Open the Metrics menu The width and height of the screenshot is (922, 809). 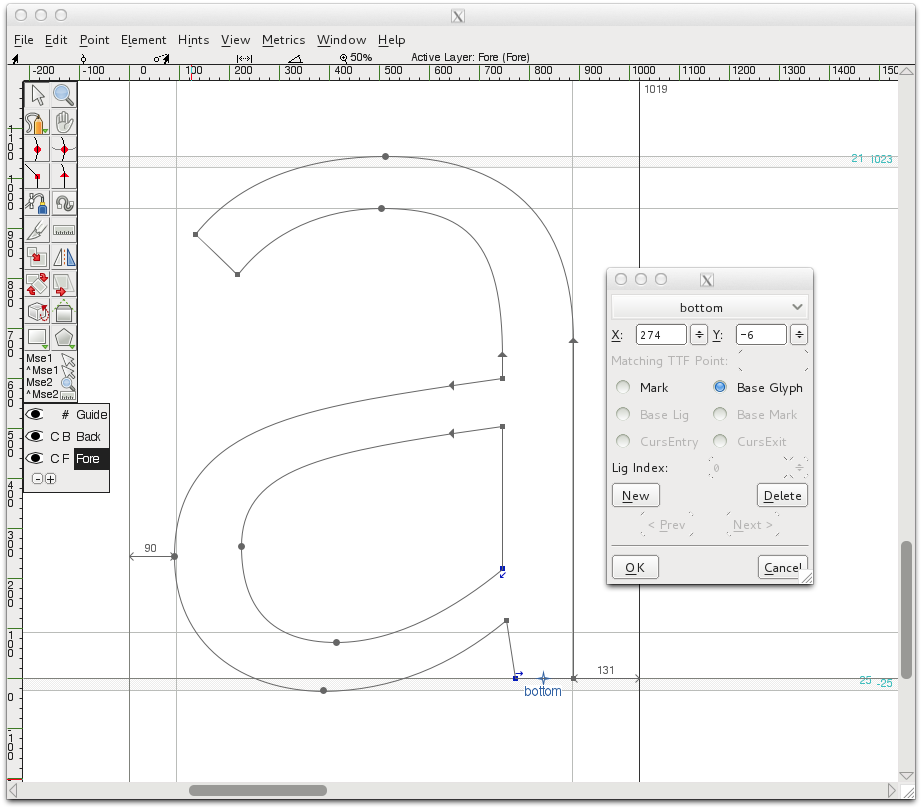[x=283, y=40]
